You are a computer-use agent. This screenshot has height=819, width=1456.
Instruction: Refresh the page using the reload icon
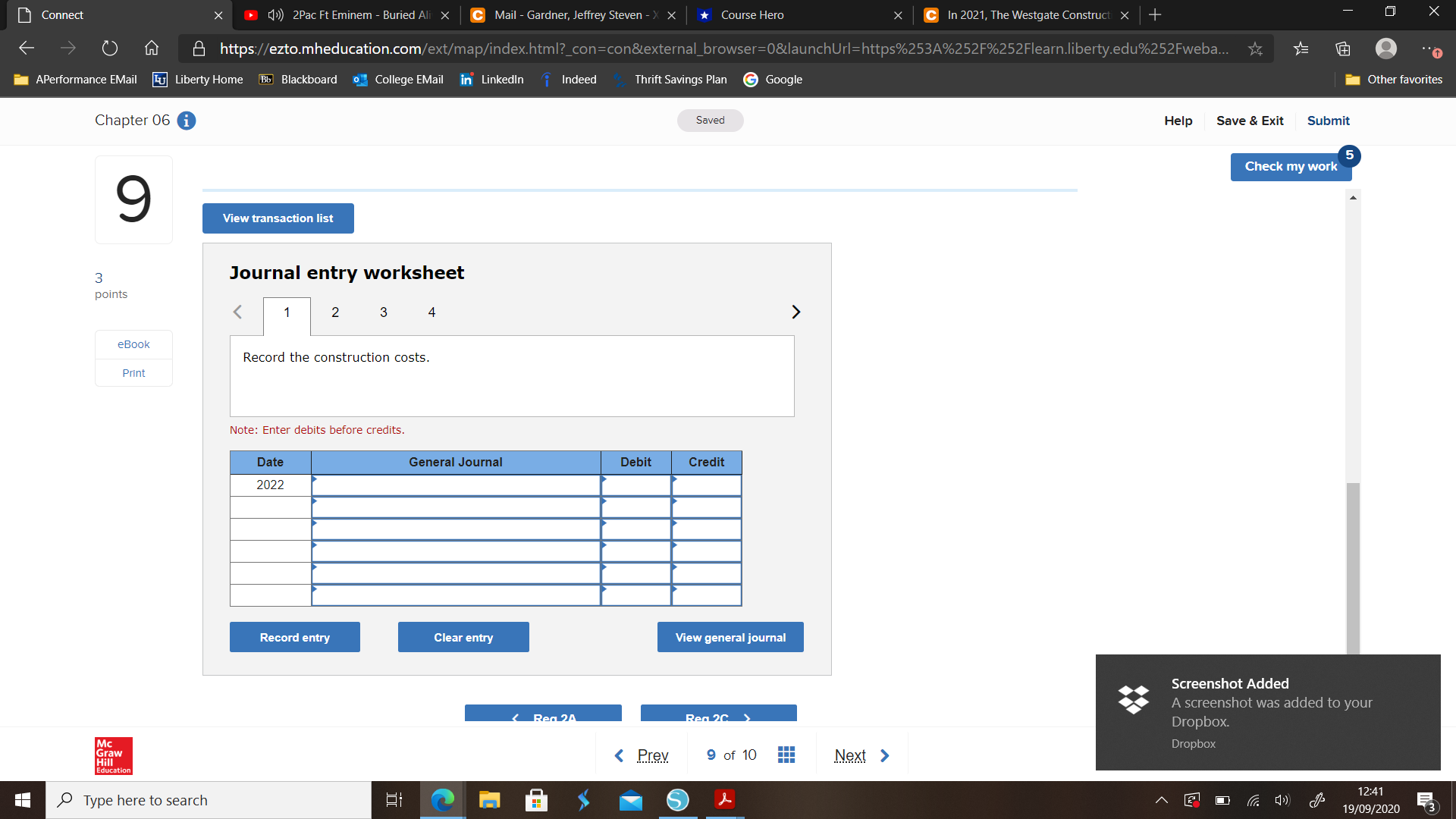(x=109, y=48)
